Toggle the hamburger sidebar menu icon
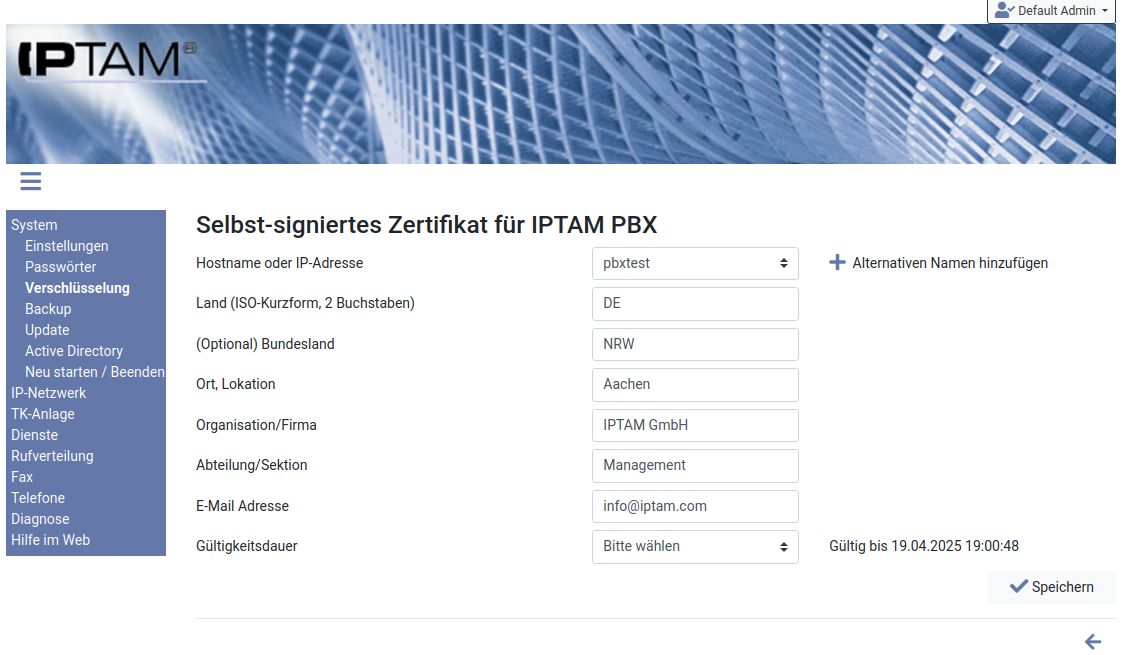Viewport: 1124px width, 655px height. [x=30, y=181]
